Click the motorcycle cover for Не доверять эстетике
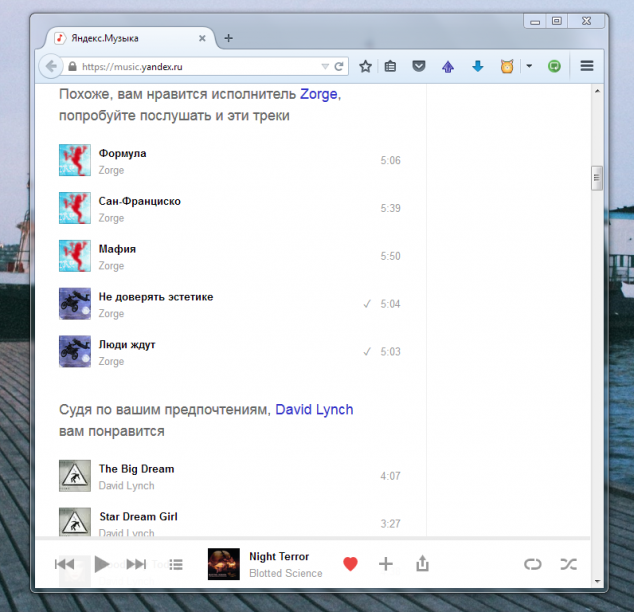This screenshot has width=634, height=612. [75, 304]
